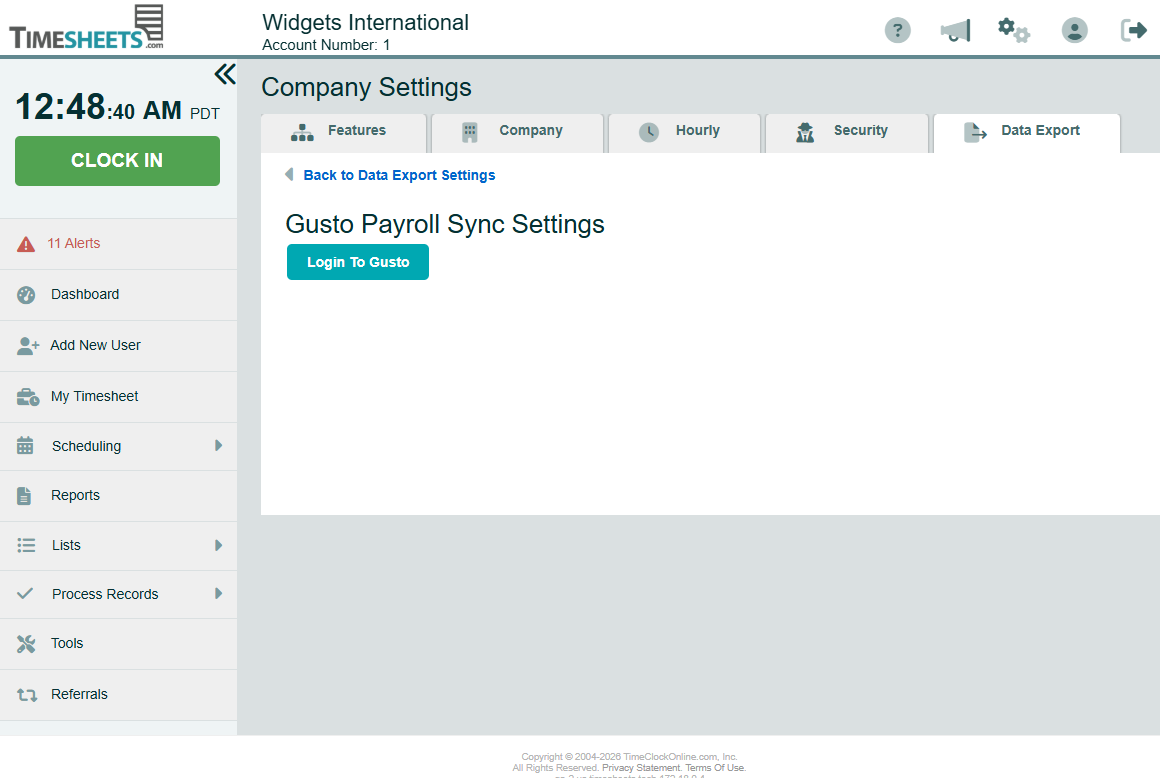Click the Login To Gusto button

click(x=358, y=262)
